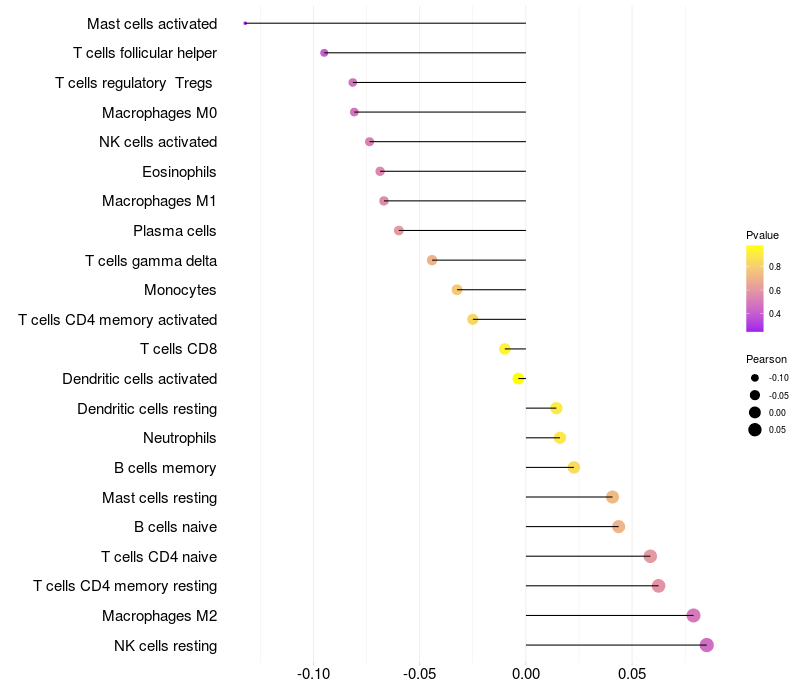Select the 0.05 x-axis tick label
The width and height of the screenshot is (800, 700).
coord(632,674)
